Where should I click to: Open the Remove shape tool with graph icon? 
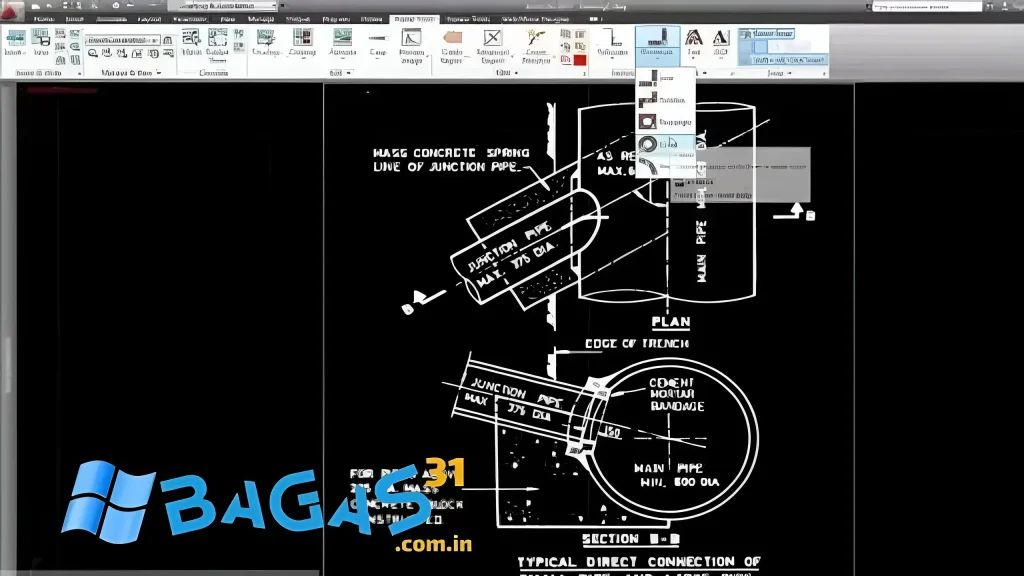(x=411, y=46)
